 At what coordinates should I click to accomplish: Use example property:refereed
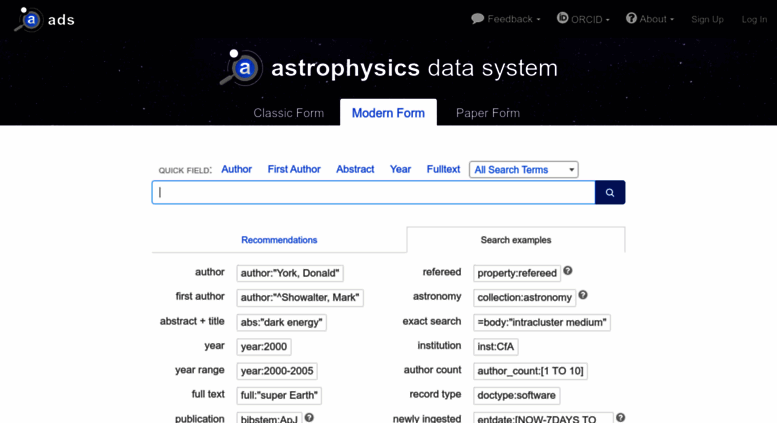[x=517, y=273]
